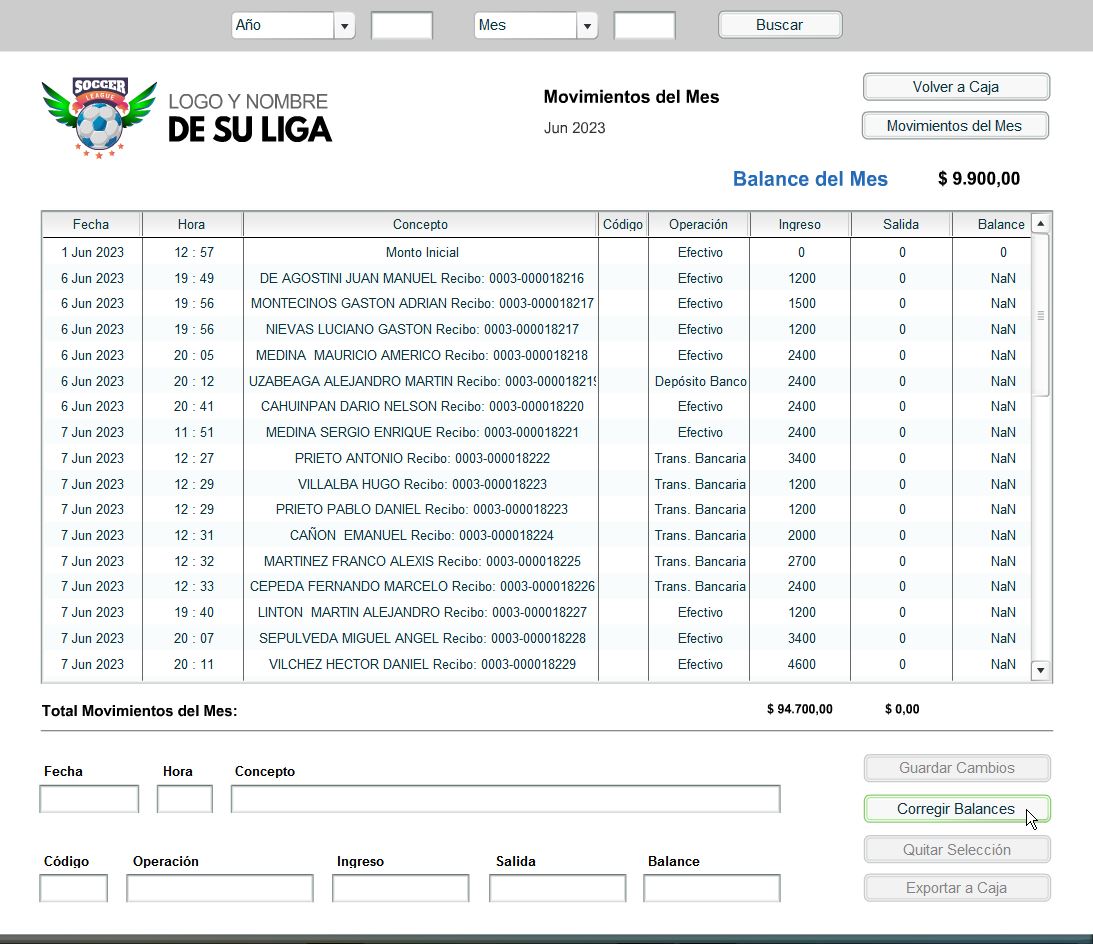Viewport: 1093px width, 944px height.
Task: Focus the Ingreso input field
Action: (401, 888)
